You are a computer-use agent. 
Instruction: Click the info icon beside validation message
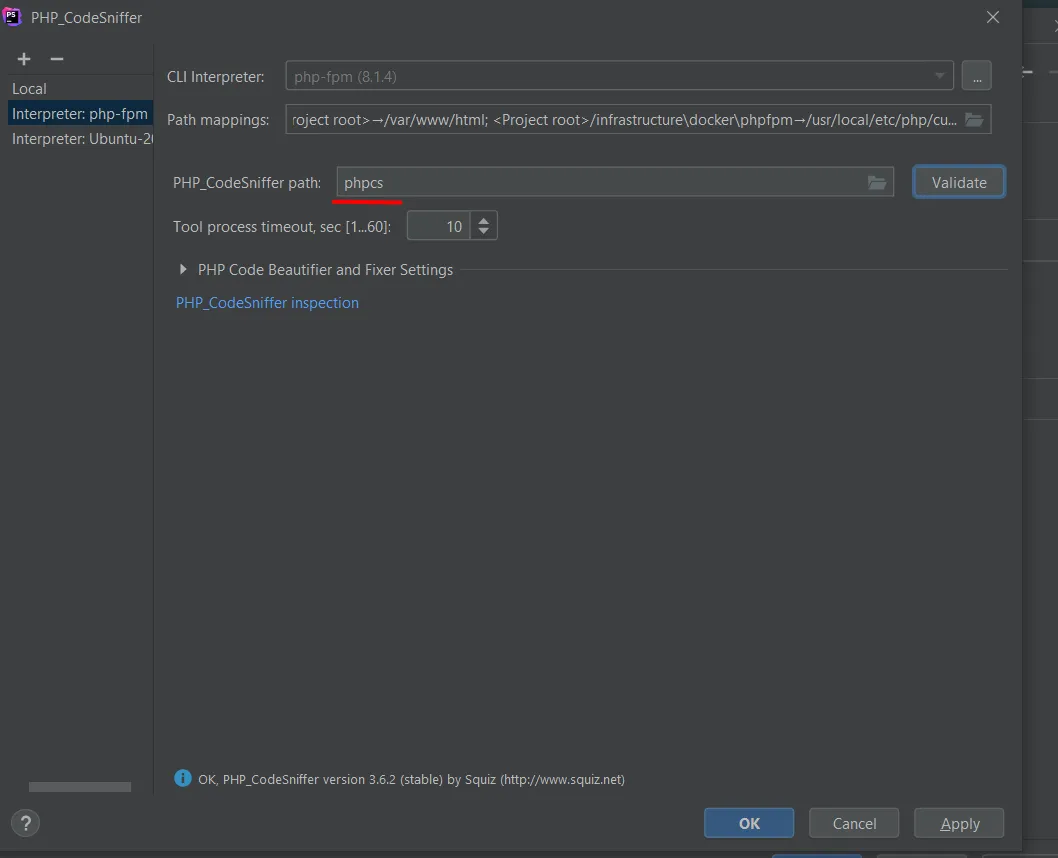(x=183, y=778)
